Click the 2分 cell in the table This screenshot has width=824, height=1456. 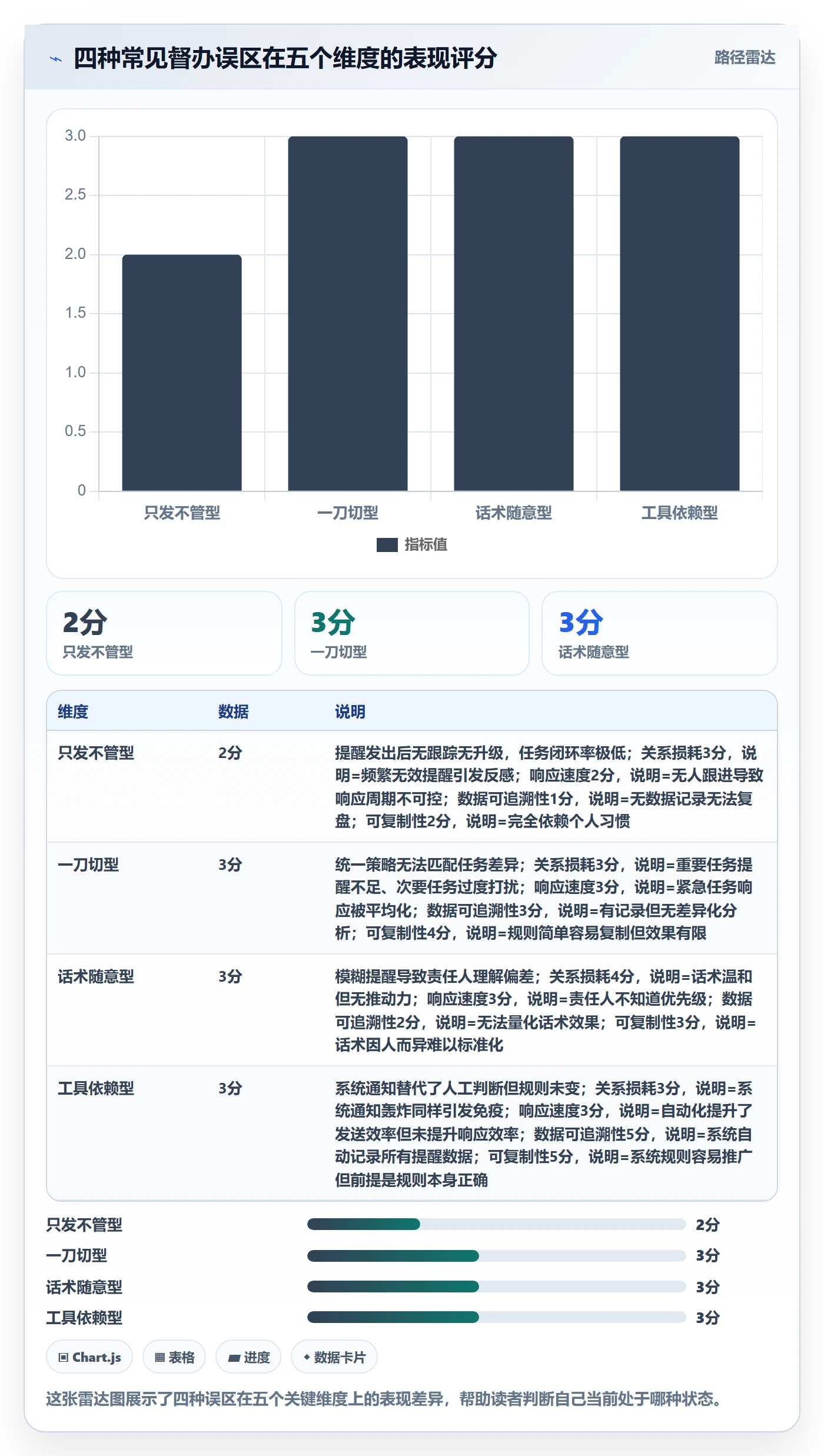point(230,753)
